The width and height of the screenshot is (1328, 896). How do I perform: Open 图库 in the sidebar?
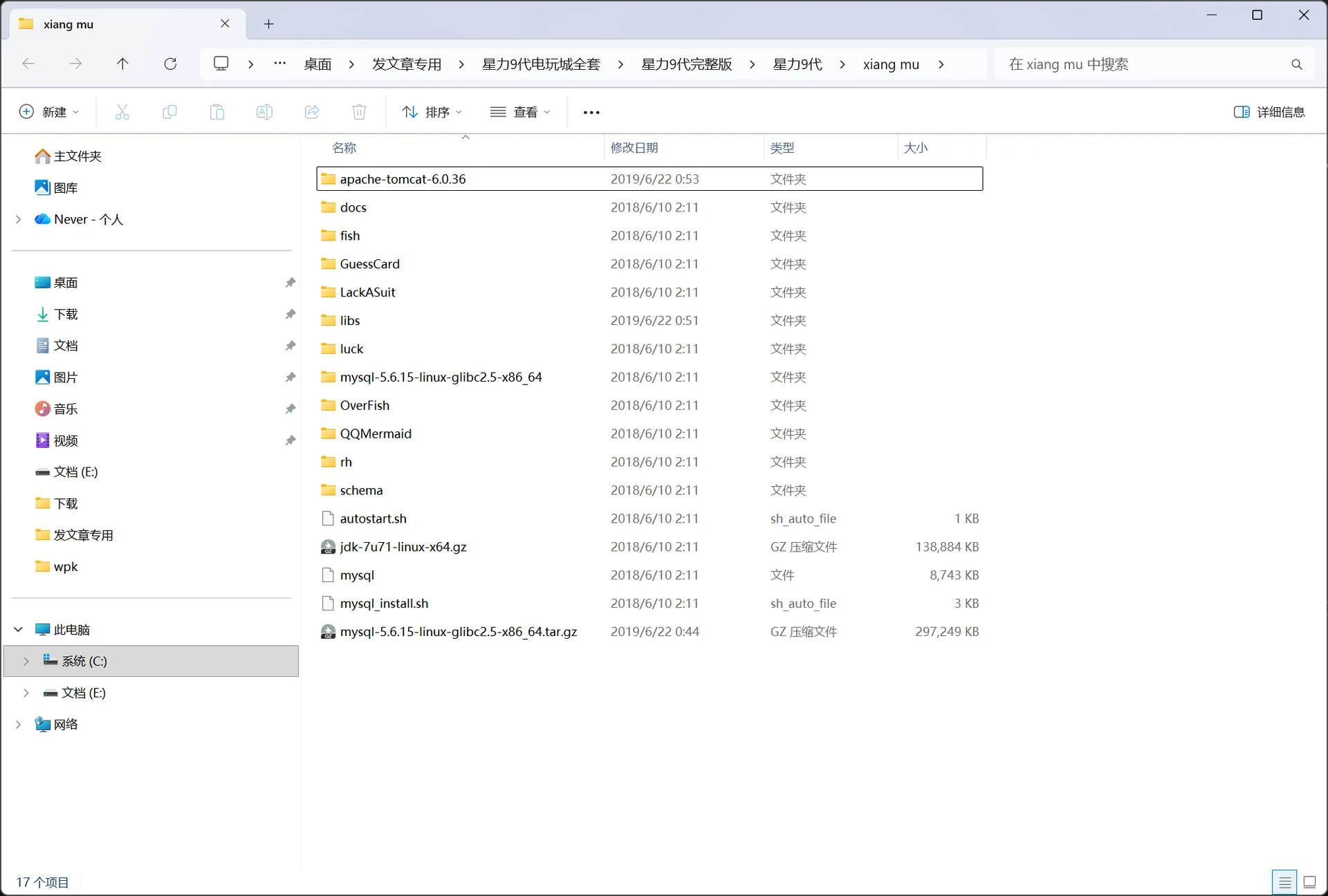(x=57, y=188)
